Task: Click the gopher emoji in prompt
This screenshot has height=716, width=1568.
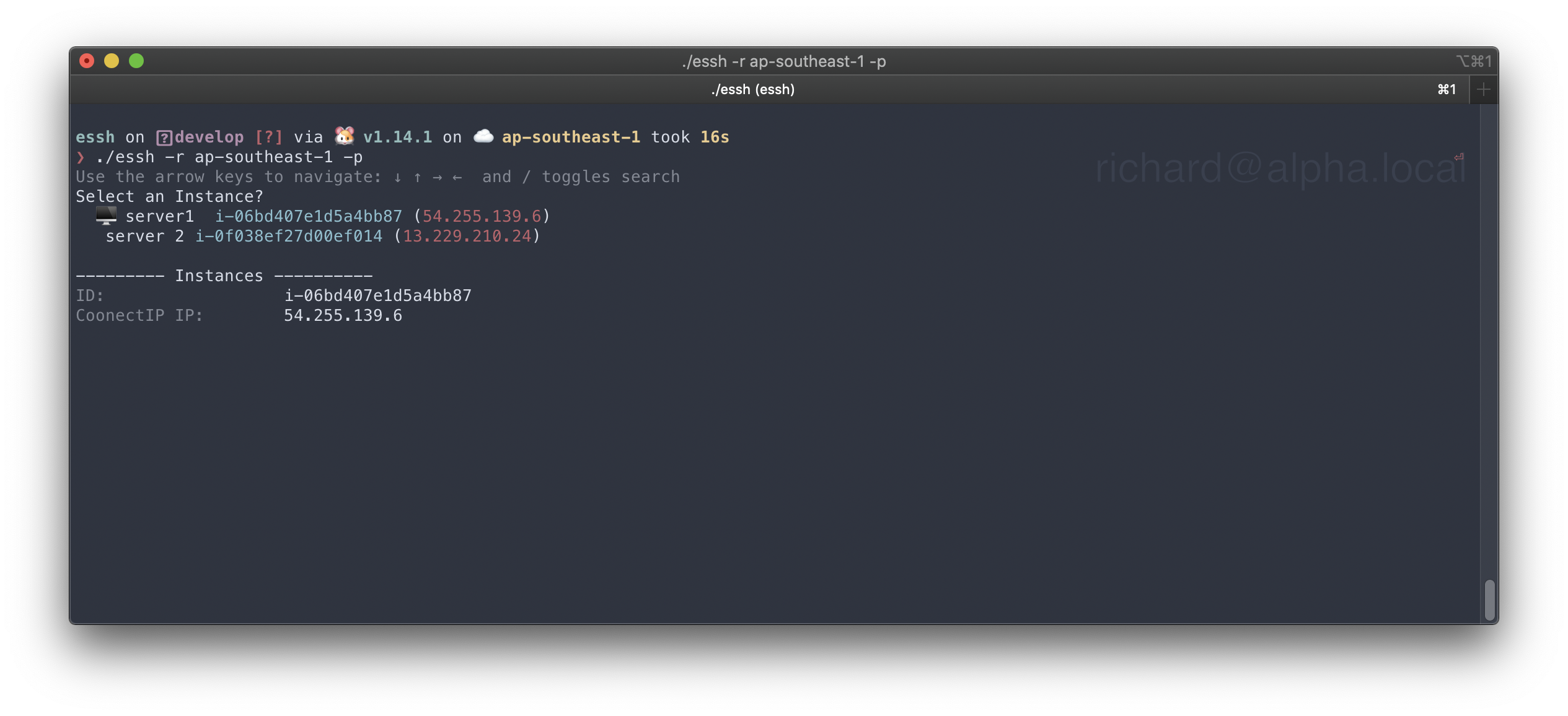Action: tap(345, 136)
